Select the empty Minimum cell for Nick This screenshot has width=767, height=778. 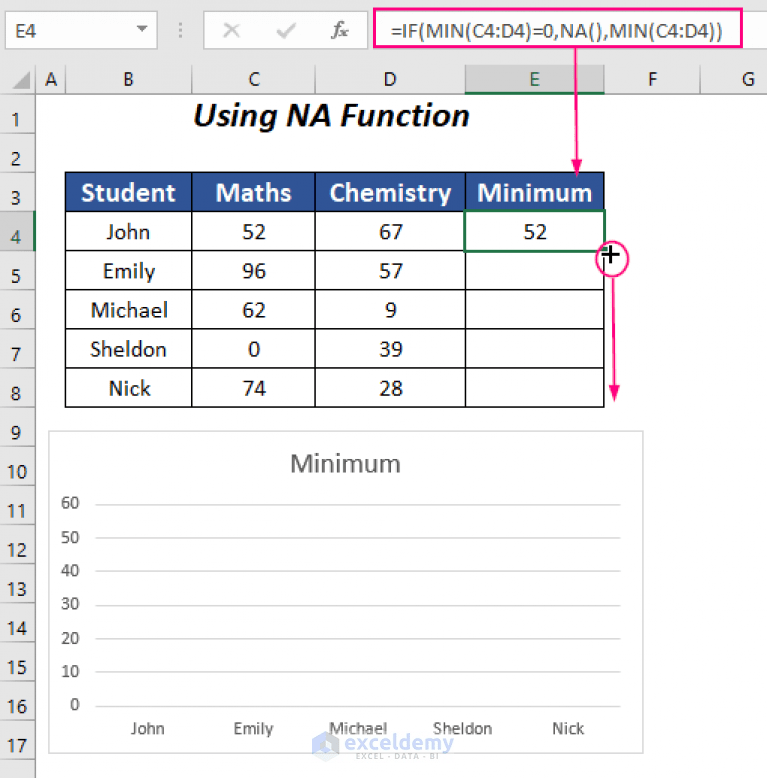point(534,389)
